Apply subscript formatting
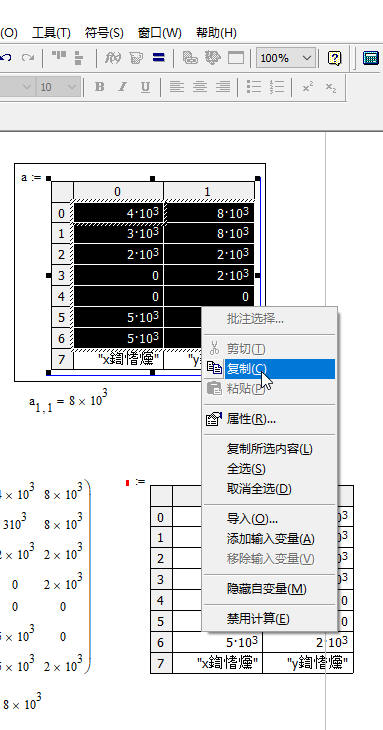Image resolution: width=383 pixels, height=730 pixels. click(x=330, y=87)
